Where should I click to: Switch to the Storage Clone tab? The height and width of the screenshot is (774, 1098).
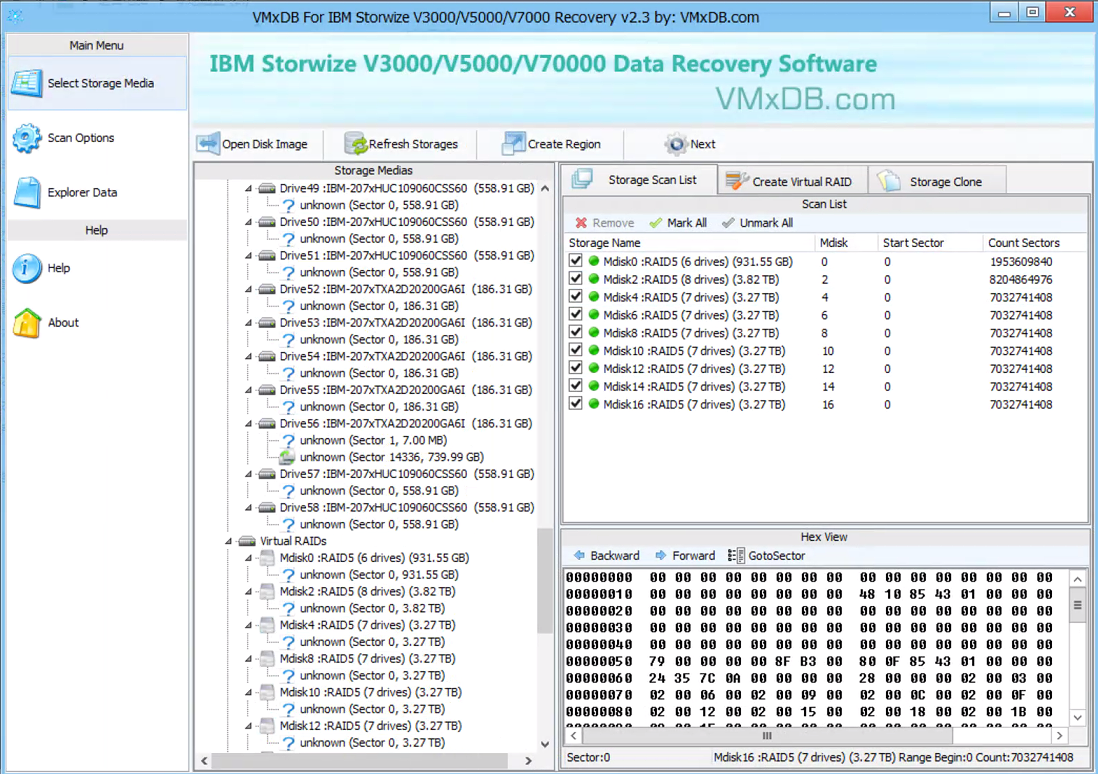(x=938, y=181)
